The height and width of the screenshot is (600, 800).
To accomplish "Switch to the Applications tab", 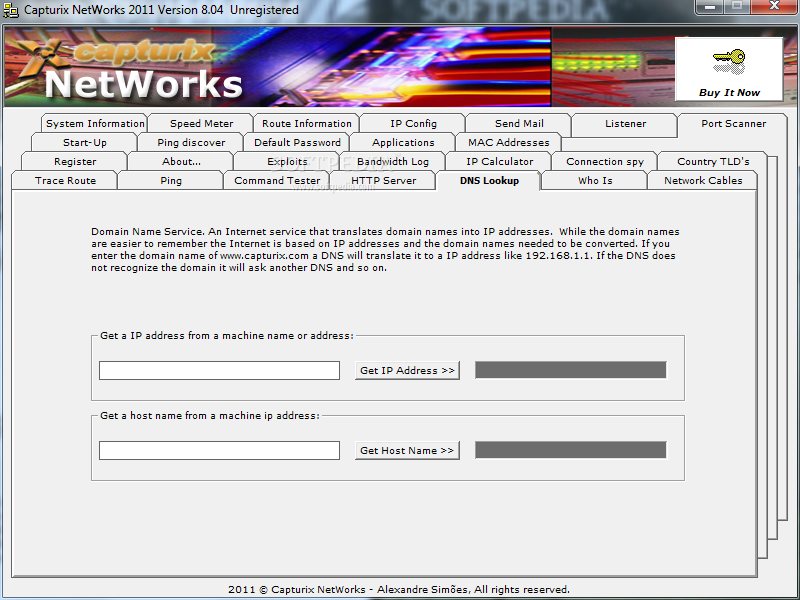I will point(403,142).
